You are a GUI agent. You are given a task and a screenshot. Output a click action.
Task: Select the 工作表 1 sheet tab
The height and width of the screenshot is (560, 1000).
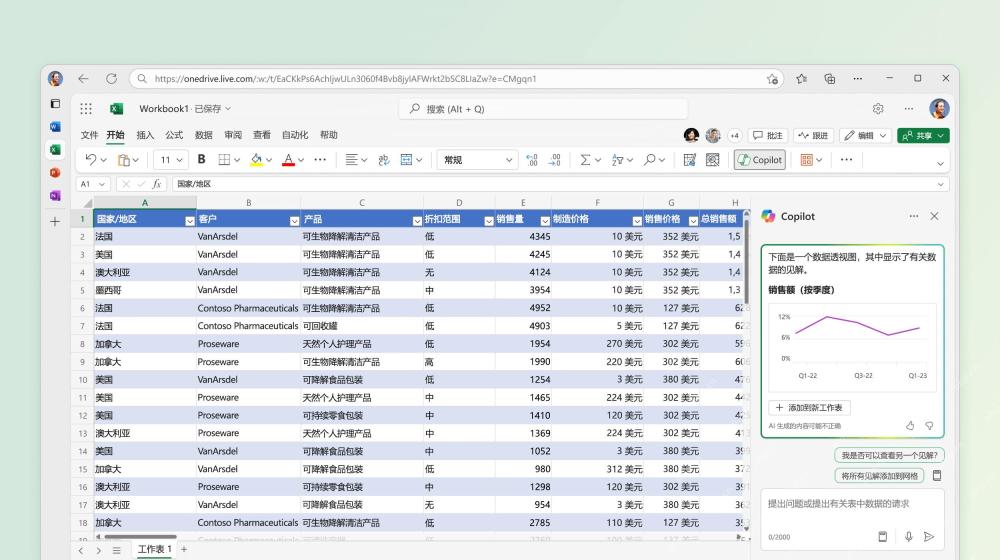click(155, 549)
